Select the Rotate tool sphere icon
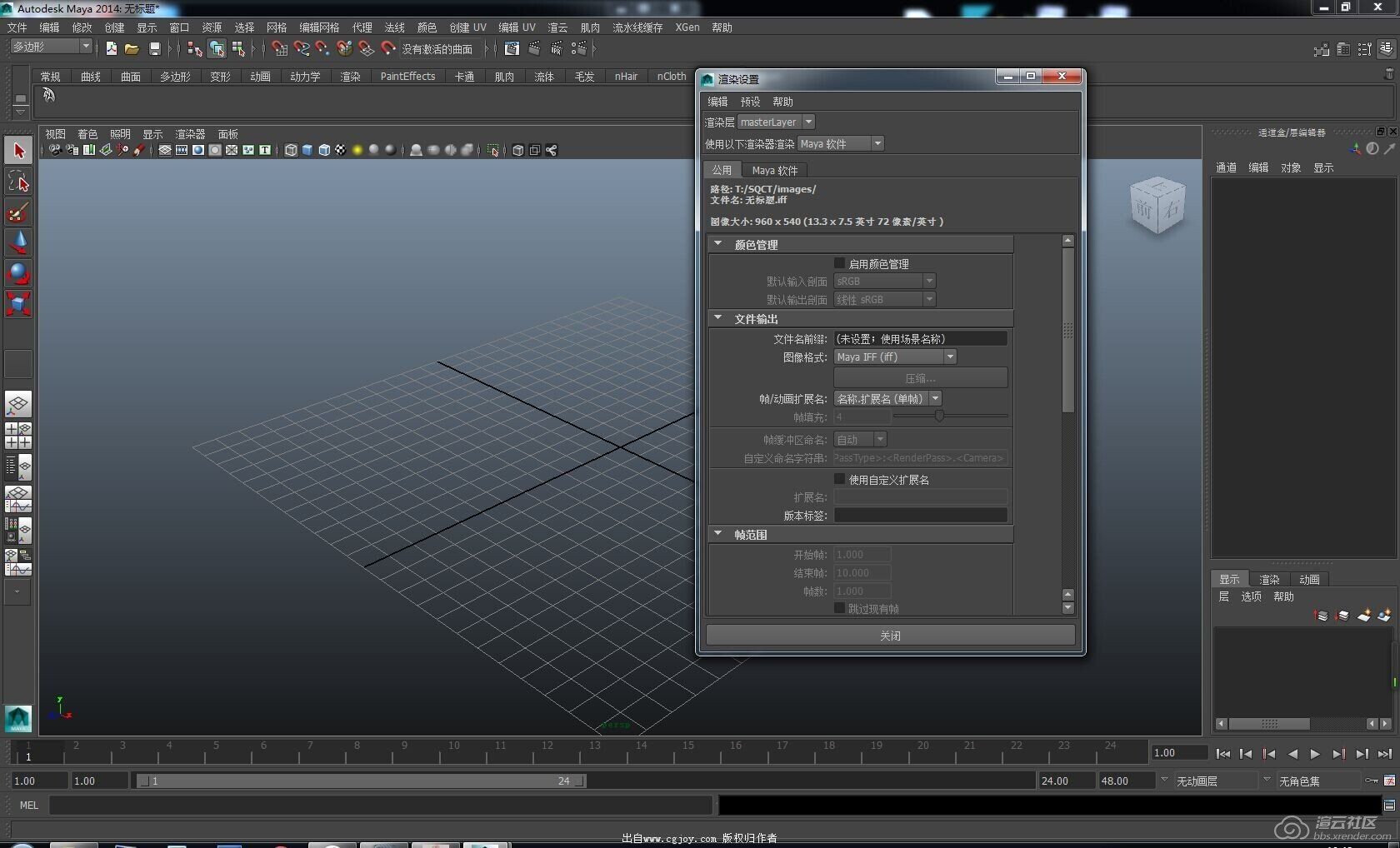The width and height of the screenshot is (1400, 848). [x=18, y=273]
